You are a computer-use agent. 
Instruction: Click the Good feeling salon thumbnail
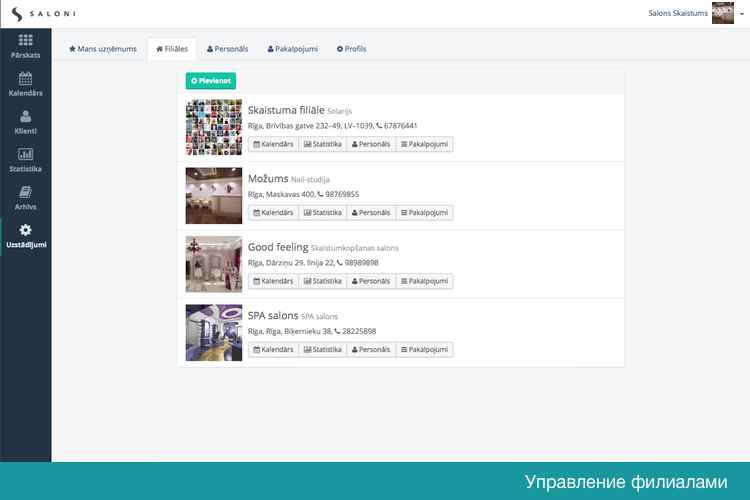[214, 264]
